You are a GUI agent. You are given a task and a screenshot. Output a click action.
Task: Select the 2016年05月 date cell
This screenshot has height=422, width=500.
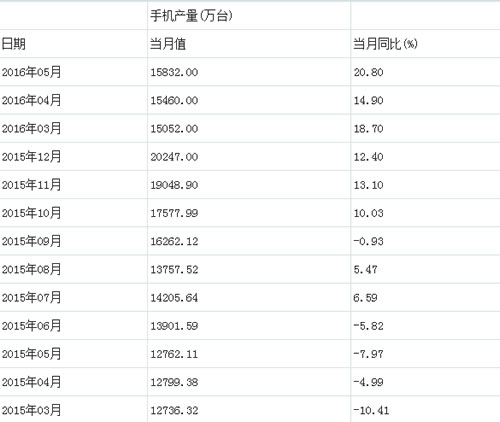[31, 72]
